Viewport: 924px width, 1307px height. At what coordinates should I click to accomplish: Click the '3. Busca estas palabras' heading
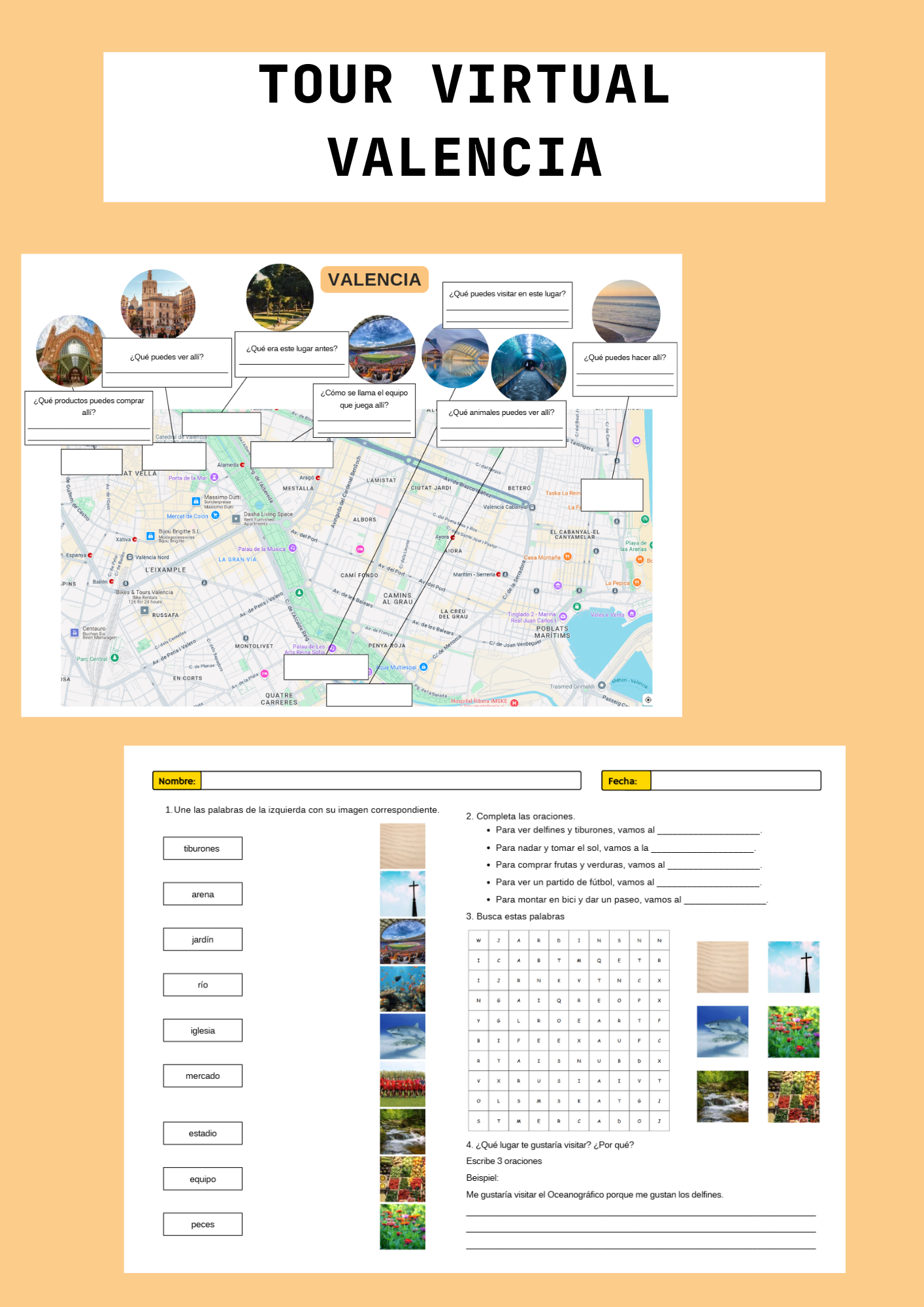tap(516, 916)
